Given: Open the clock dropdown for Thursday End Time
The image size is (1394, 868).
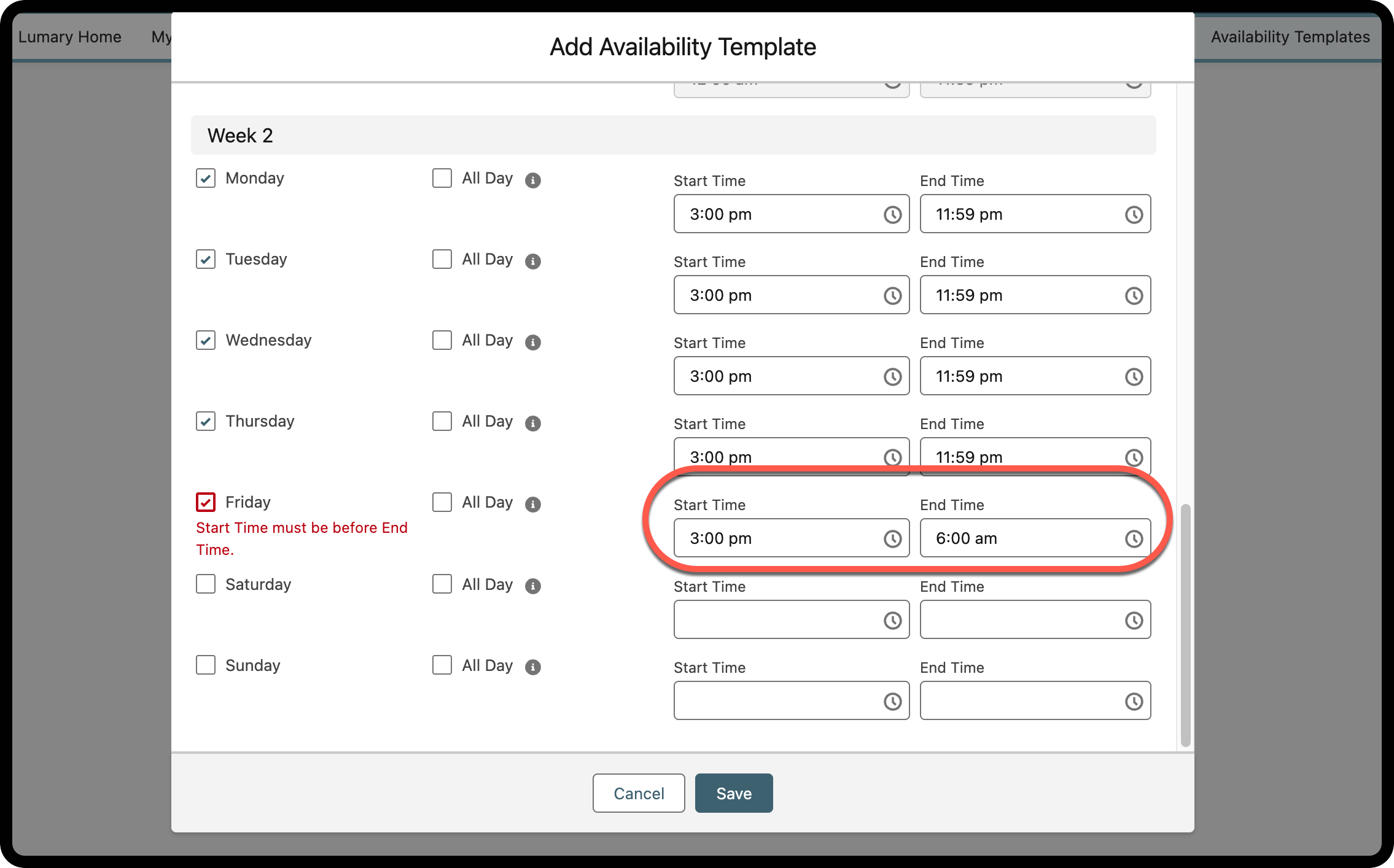Looking at the screenshot, I should click(1133, 457).
